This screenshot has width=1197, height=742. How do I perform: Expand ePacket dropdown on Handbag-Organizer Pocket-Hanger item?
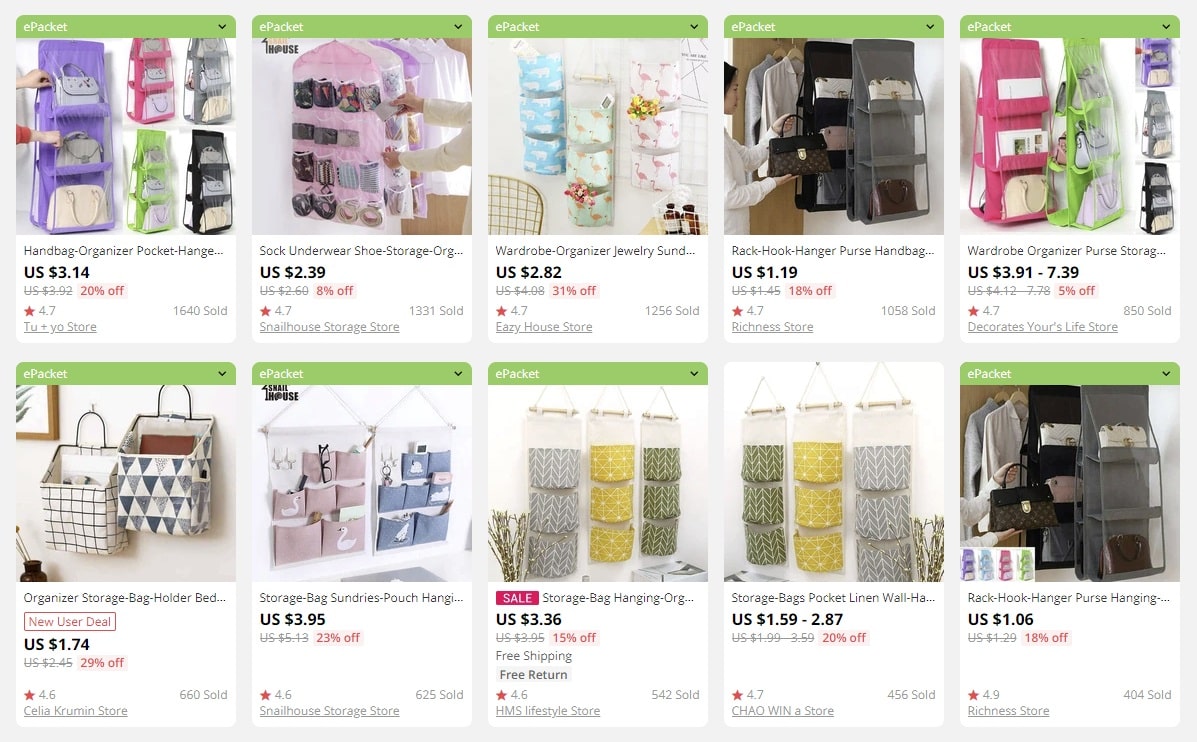coord(222,27)
